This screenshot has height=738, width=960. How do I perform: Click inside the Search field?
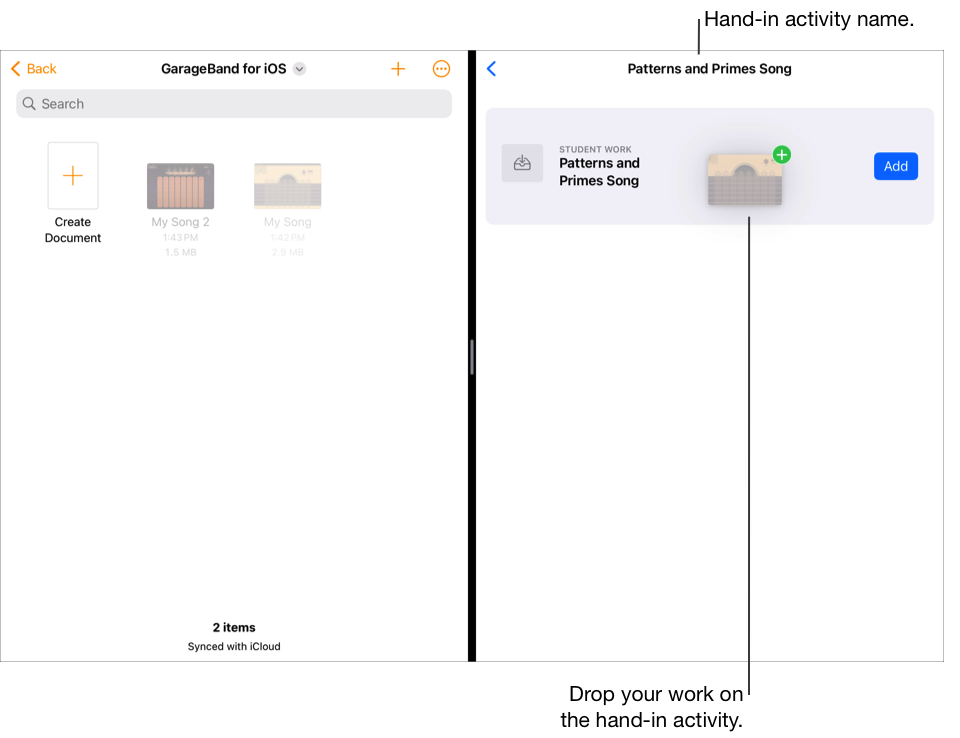(x=233, y=103)
